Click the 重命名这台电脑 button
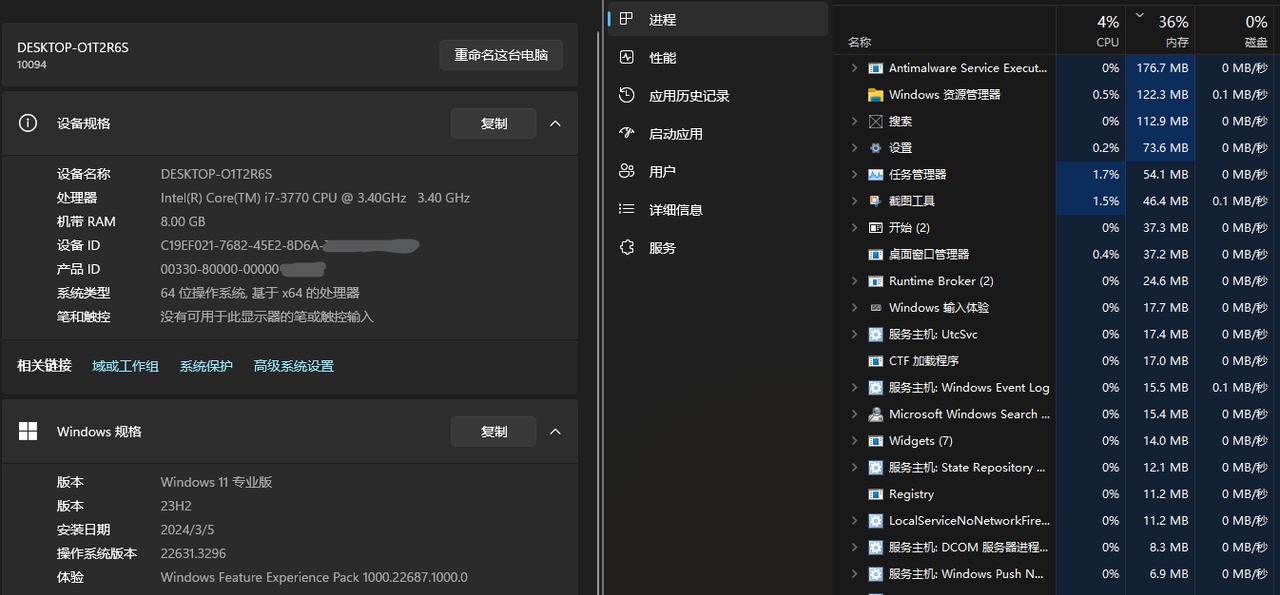The width and height of the screenshot is (1280, 595). tap(501, 55)
